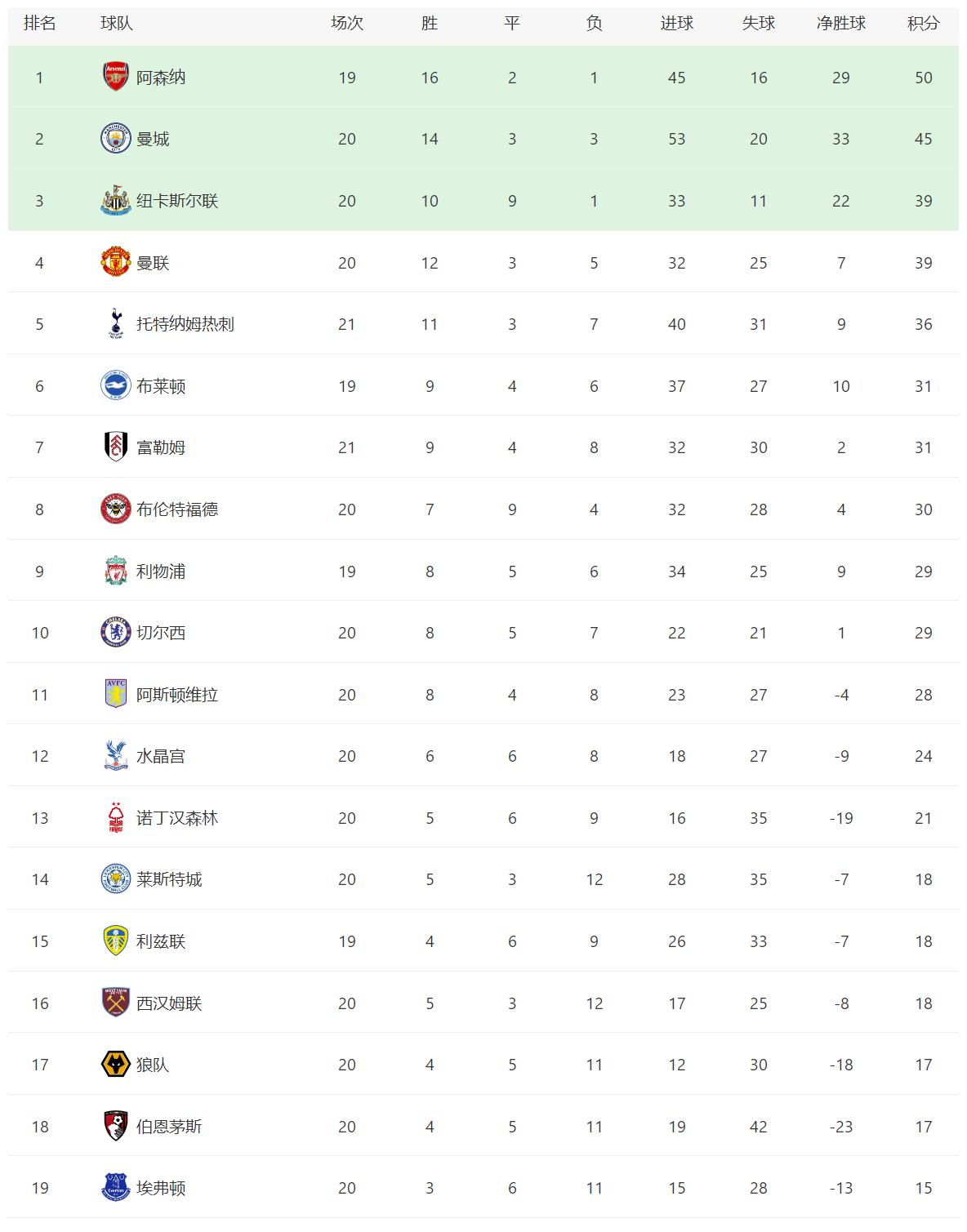Click the Everton club crest icon
This screenshot has height=1232, width=967.
click(115, 1188)
